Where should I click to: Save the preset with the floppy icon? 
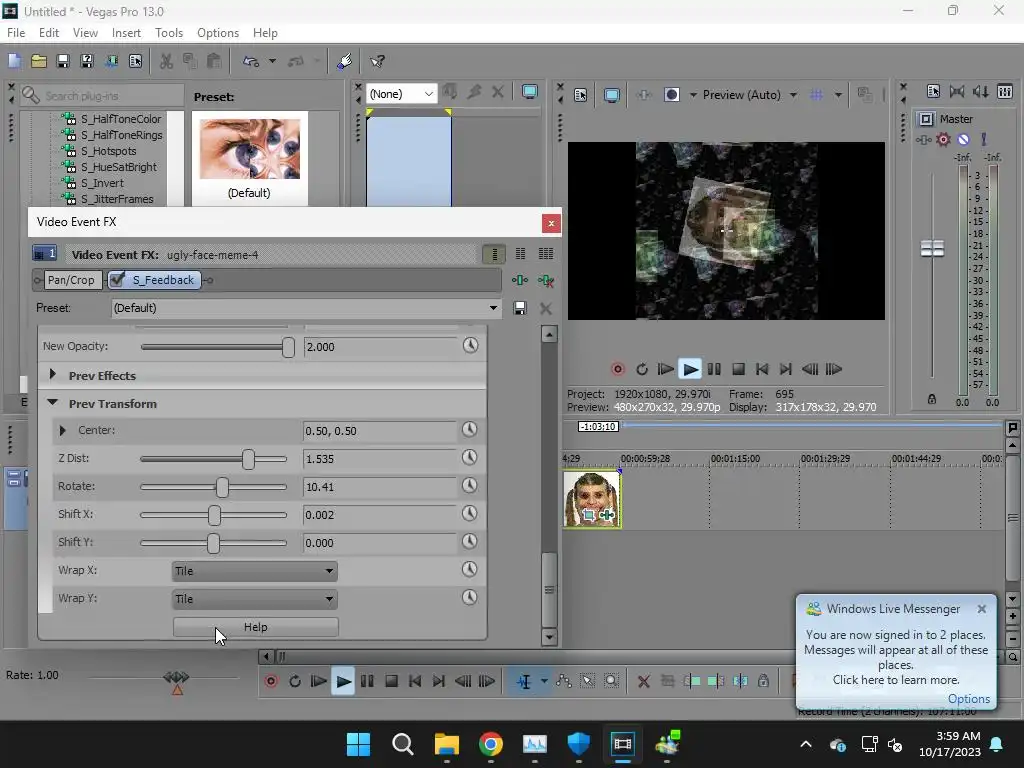coord(520,308)
